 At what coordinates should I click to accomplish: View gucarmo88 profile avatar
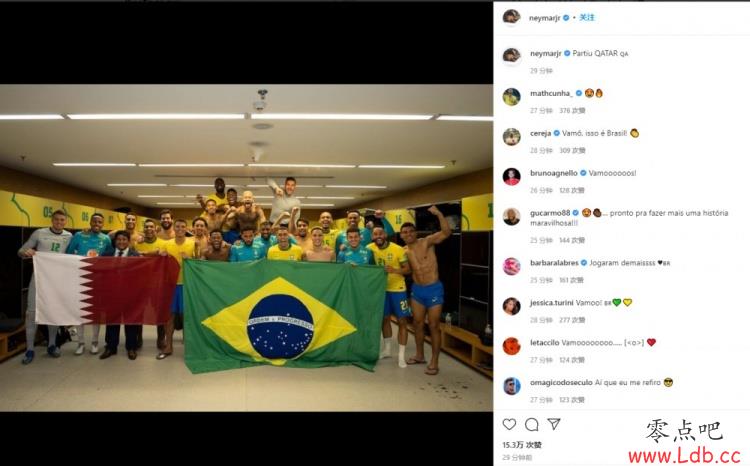coord(511,217)
